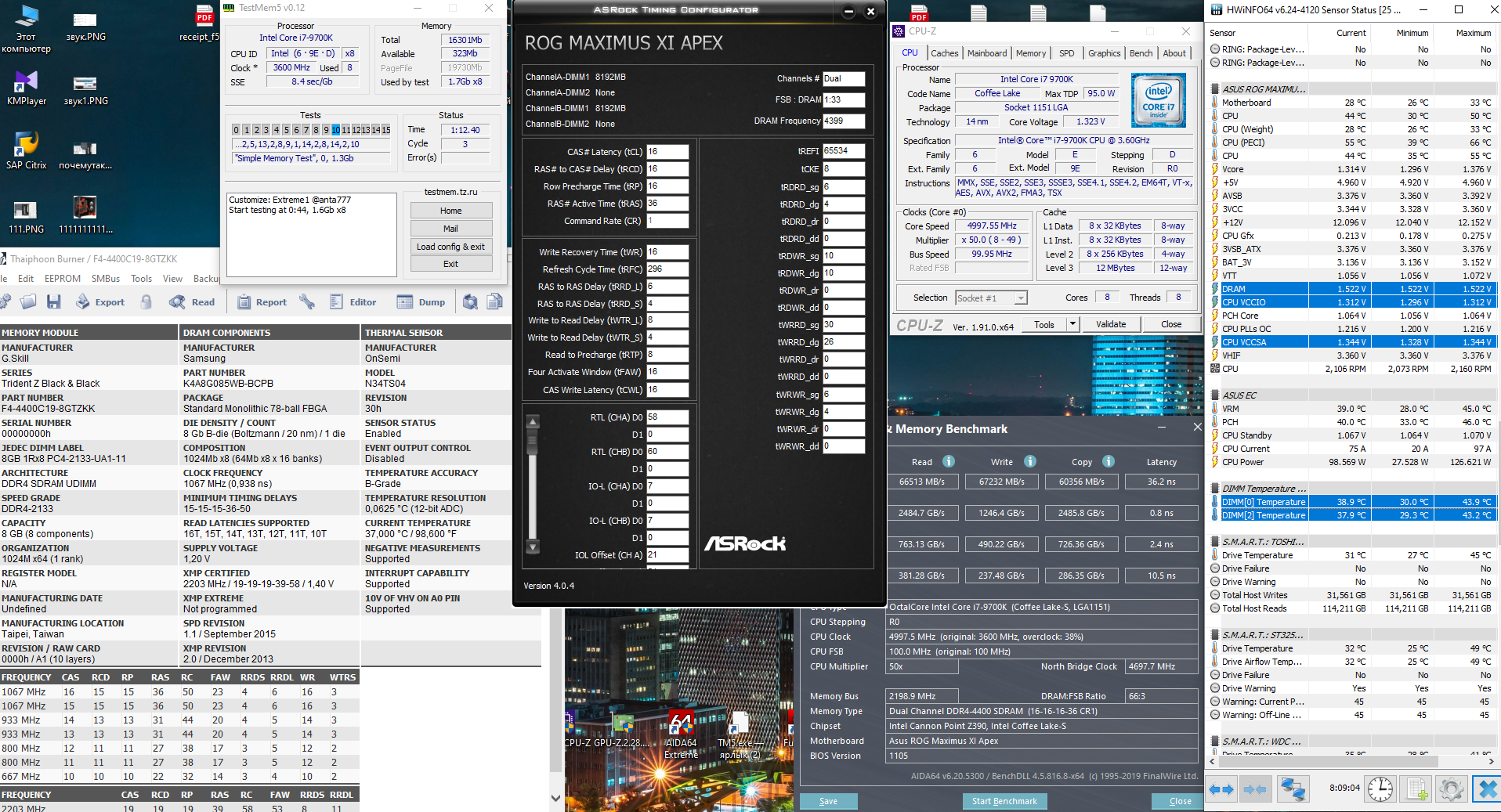This screenshot has width=1501, height=812.
Task: Select the звук.PNG desktop file icon
Action: (x=85, y=26)
